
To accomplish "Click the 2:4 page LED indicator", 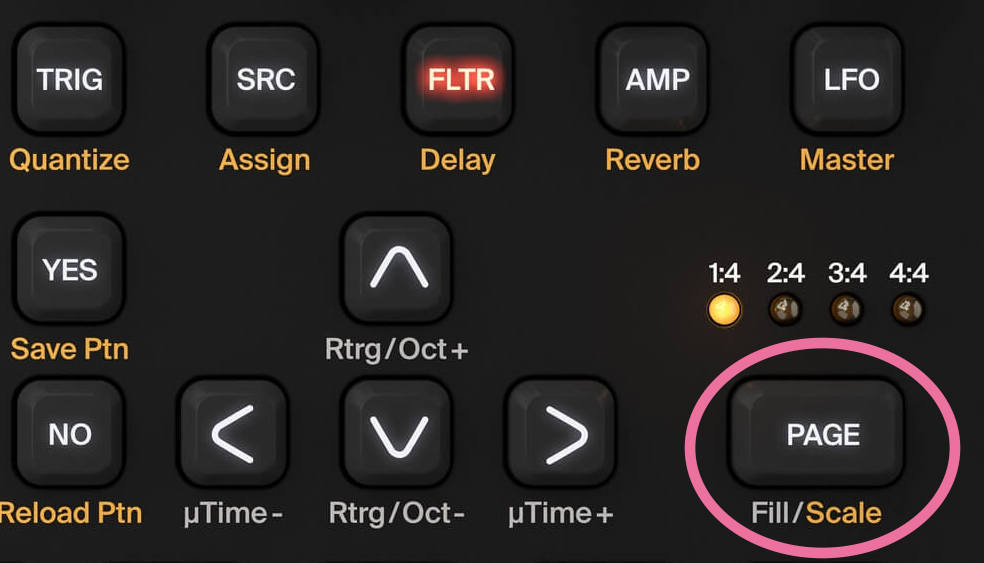I will click(x=785, y=309).
